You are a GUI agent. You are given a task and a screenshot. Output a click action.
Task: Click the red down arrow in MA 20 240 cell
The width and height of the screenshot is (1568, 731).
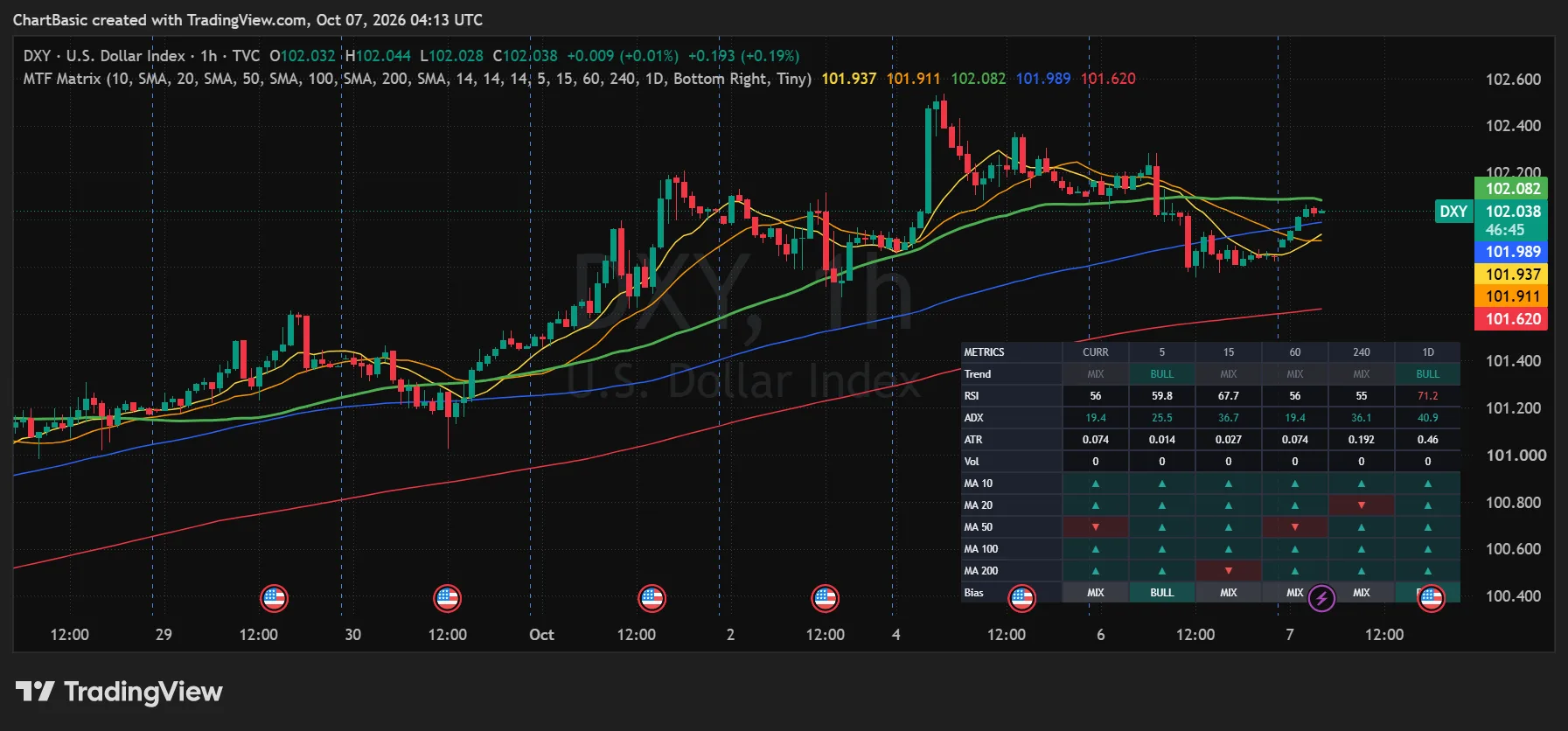point(1362,505)
